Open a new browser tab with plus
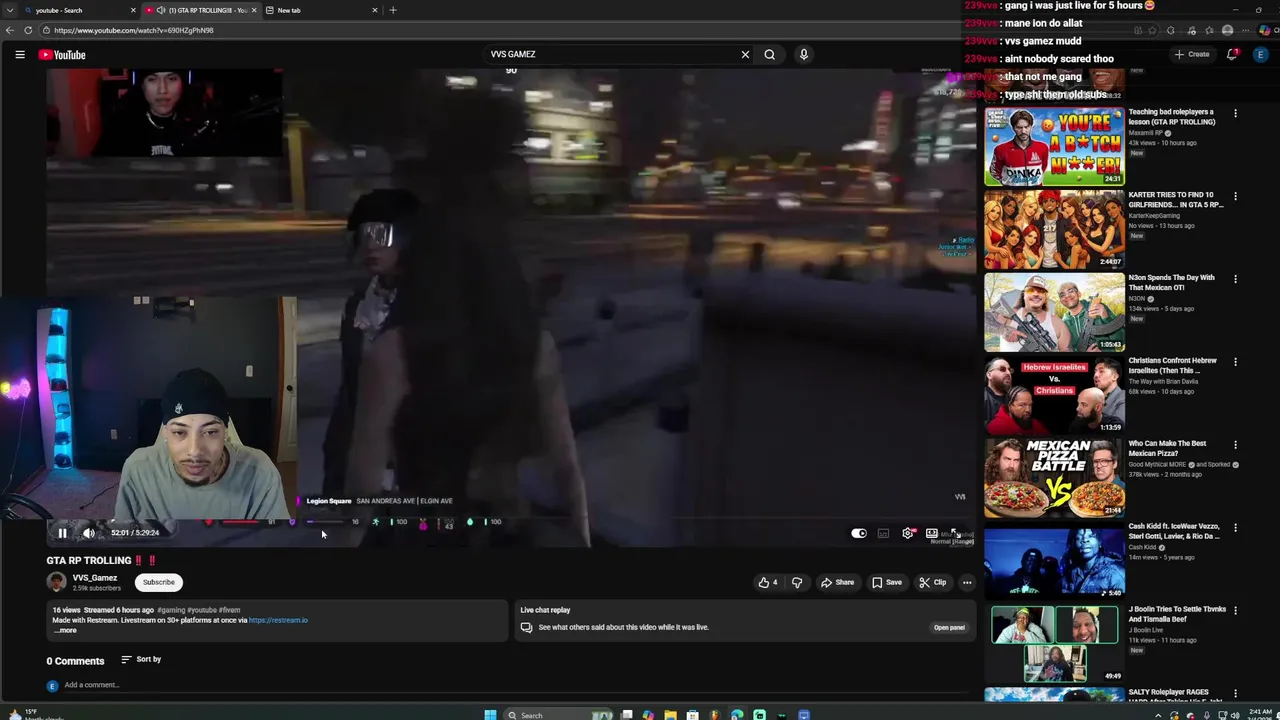The image size is (1280, 720). 393,10
